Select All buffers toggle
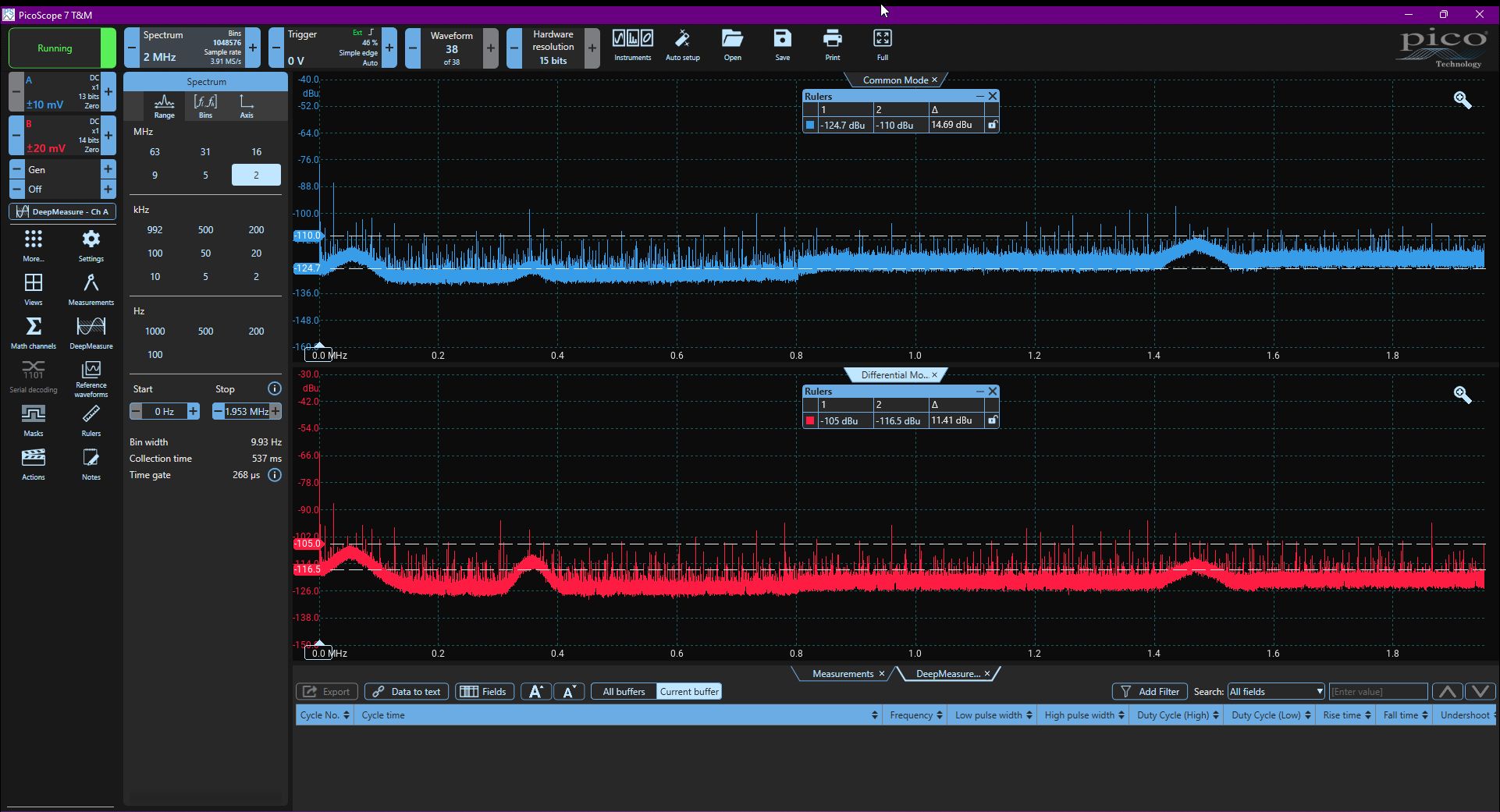 pos(624,692)
